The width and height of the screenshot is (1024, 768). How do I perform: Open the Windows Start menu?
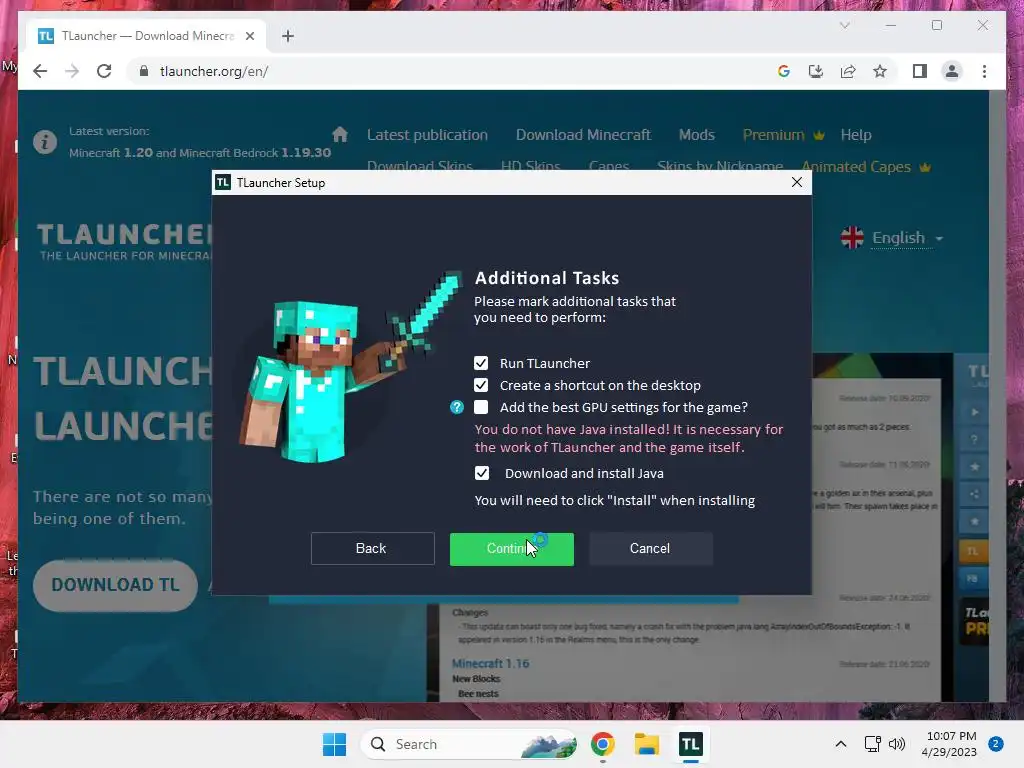tap(334, 744)
